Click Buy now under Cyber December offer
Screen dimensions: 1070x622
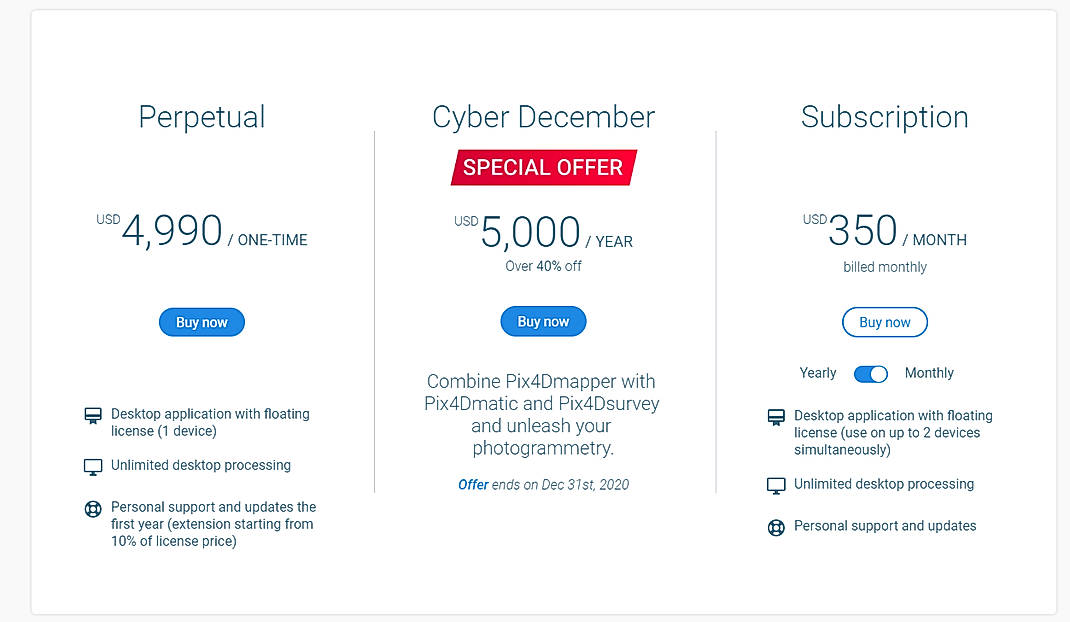[543, 321]
